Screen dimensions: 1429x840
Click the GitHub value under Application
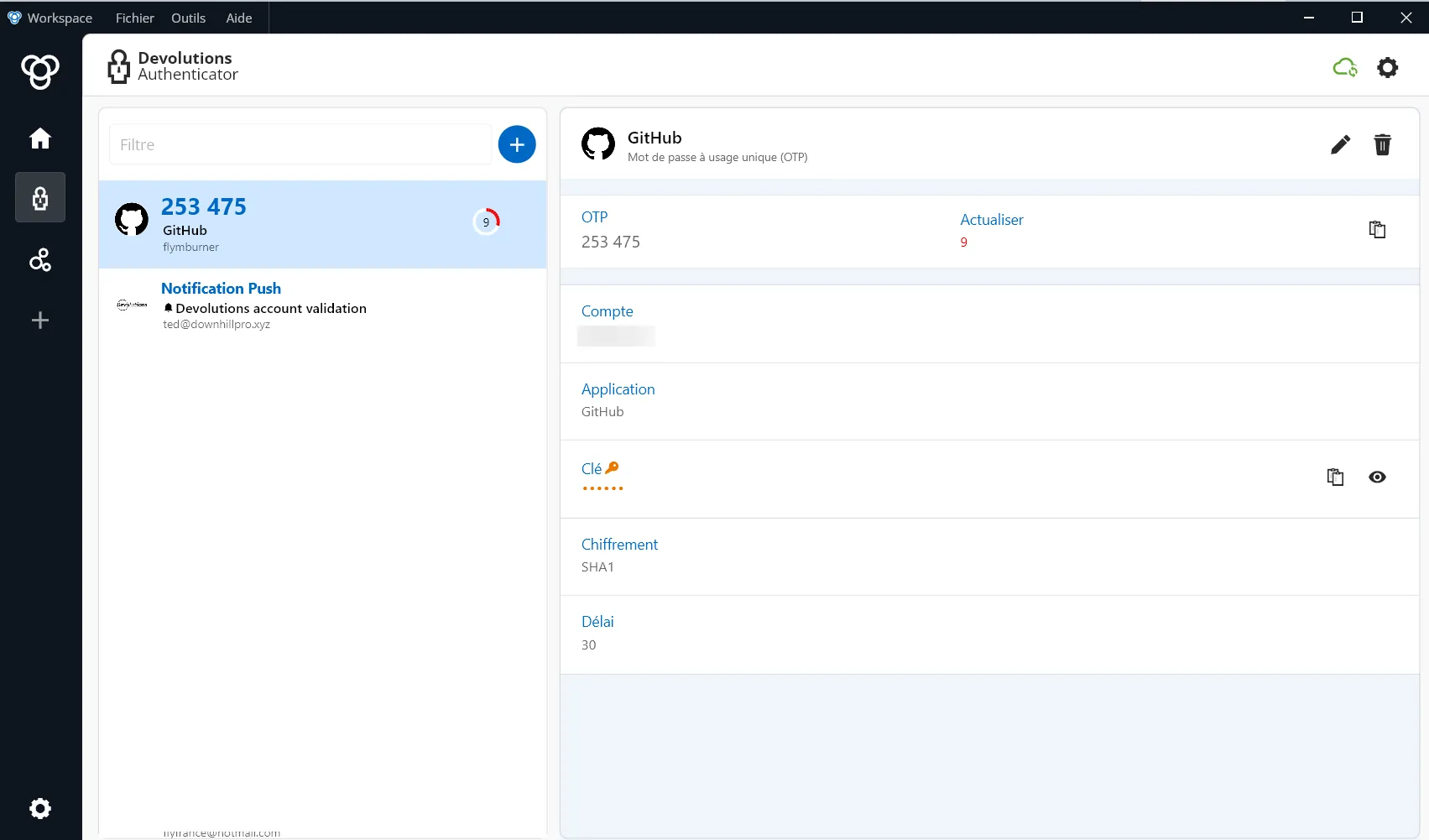click(602, 412)
